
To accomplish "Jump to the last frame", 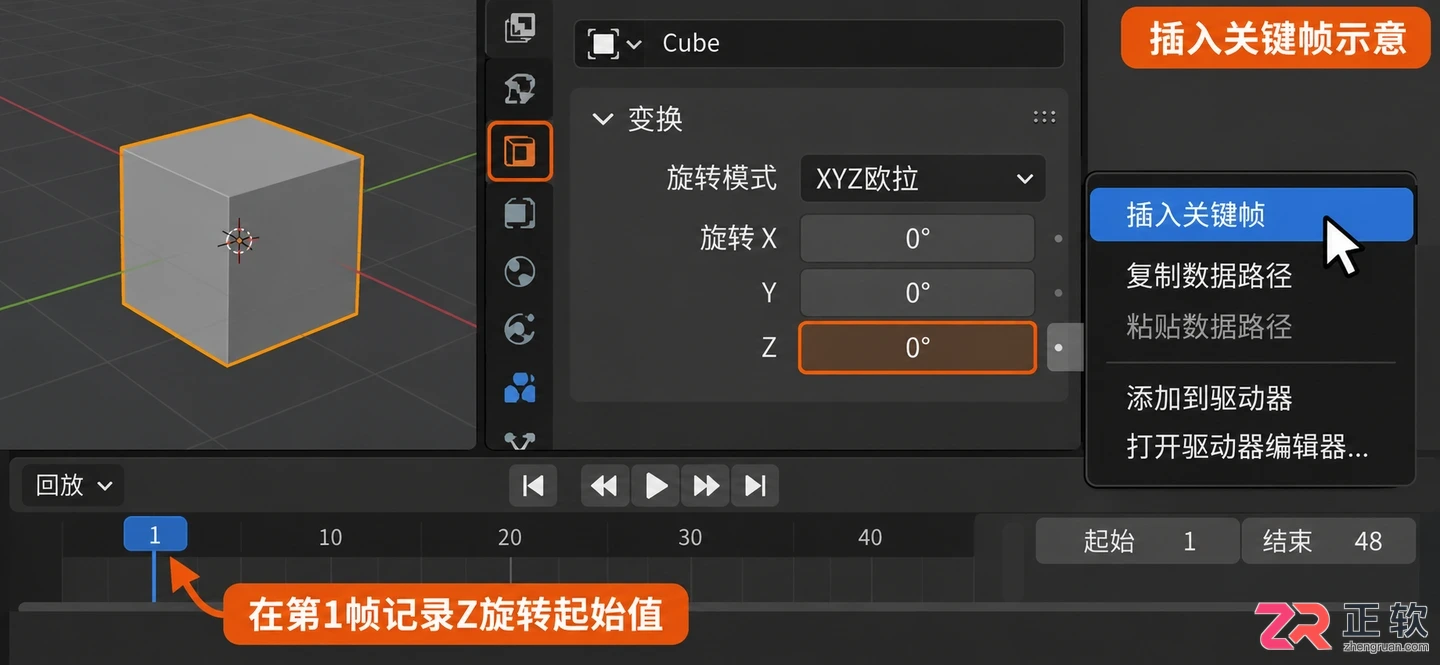I will (755, 486).
